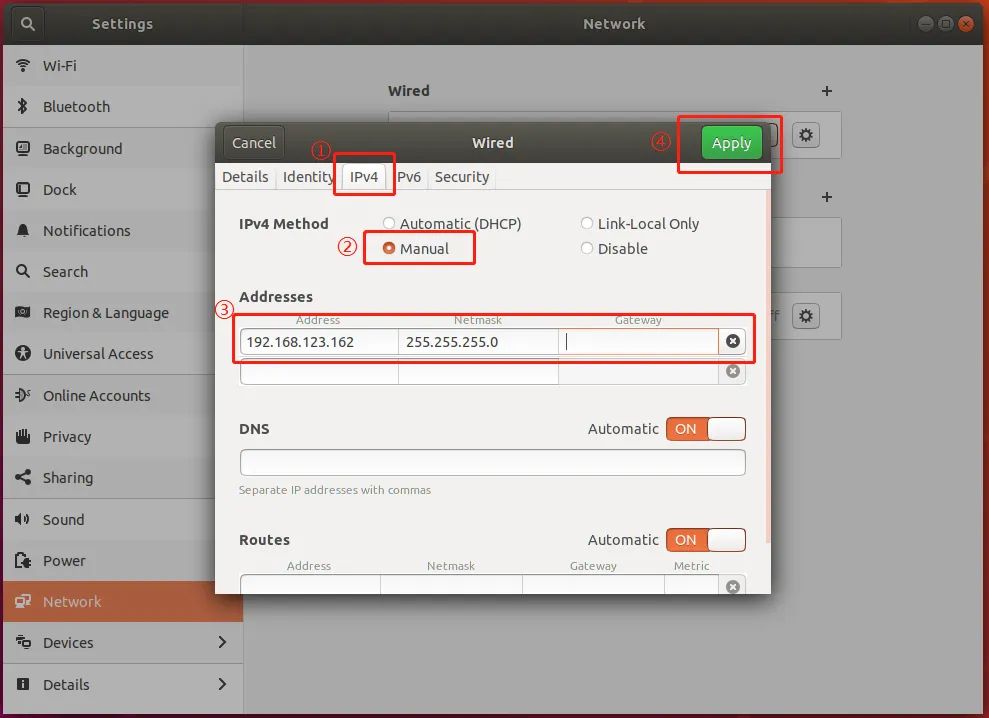This screenshot has width=989, height=718.
Task: Click the second plus button in Network window
Action: coord(826,197)
